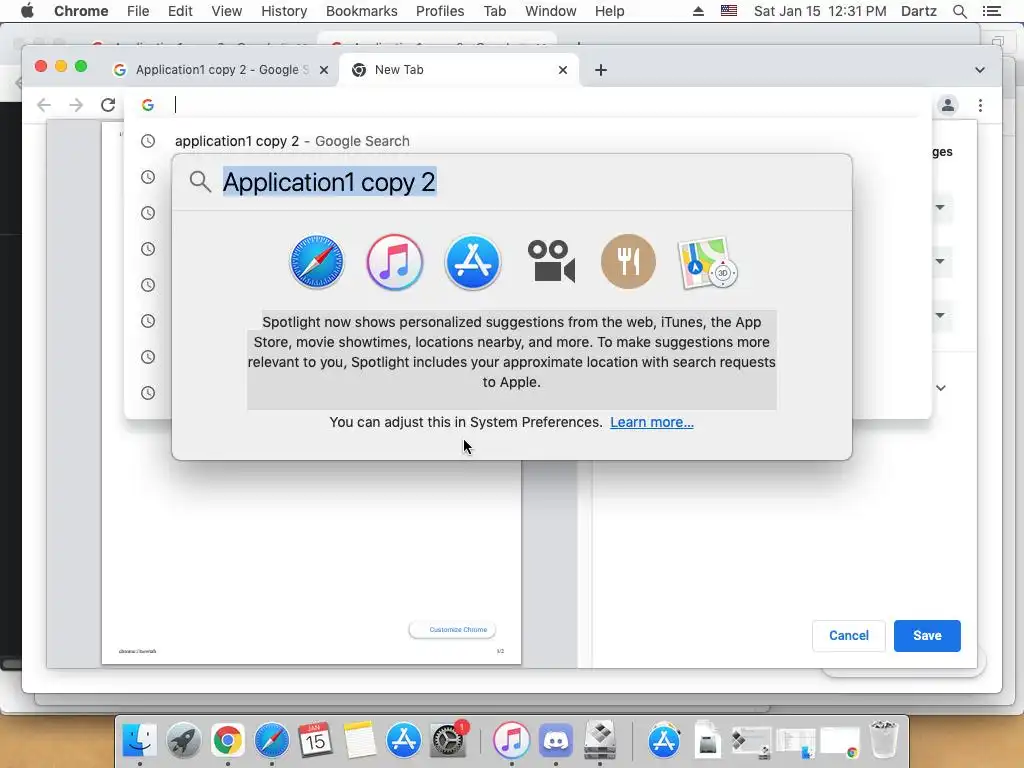Viewport: 1024px width, 768px height.
Task: Close the Application1 copy 2 Google tab
Action: coord(324,70)
